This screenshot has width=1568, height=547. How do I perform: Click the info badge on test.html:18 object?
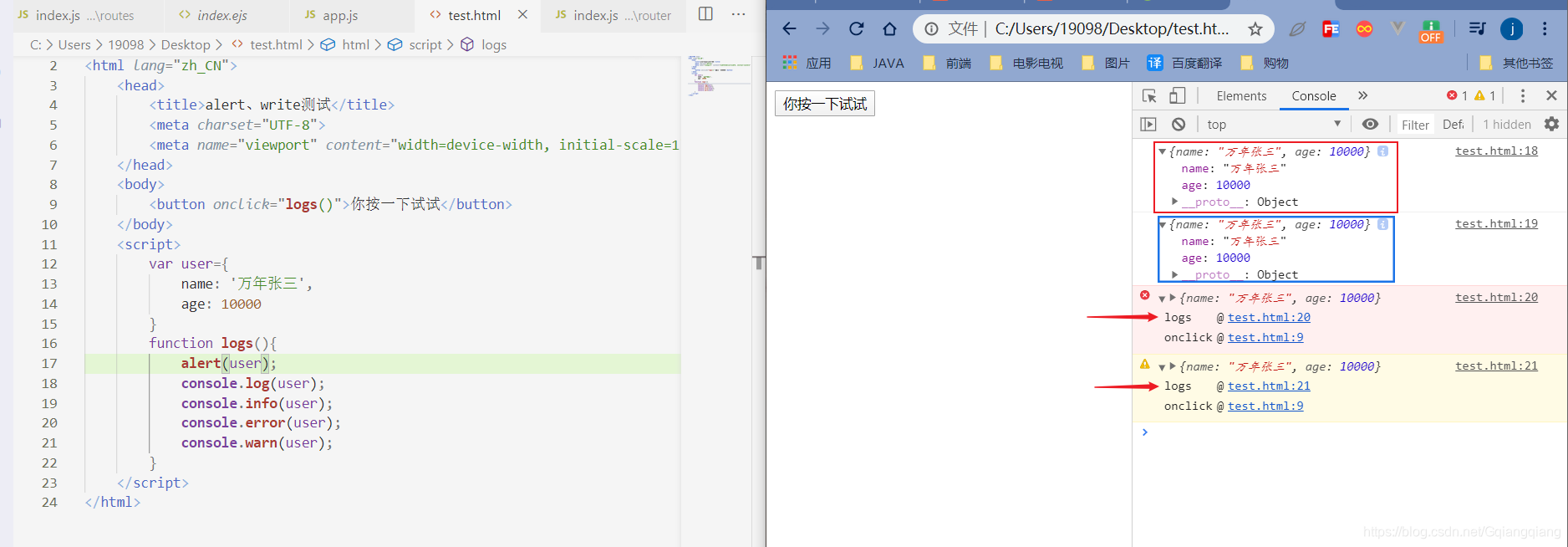1382,151
